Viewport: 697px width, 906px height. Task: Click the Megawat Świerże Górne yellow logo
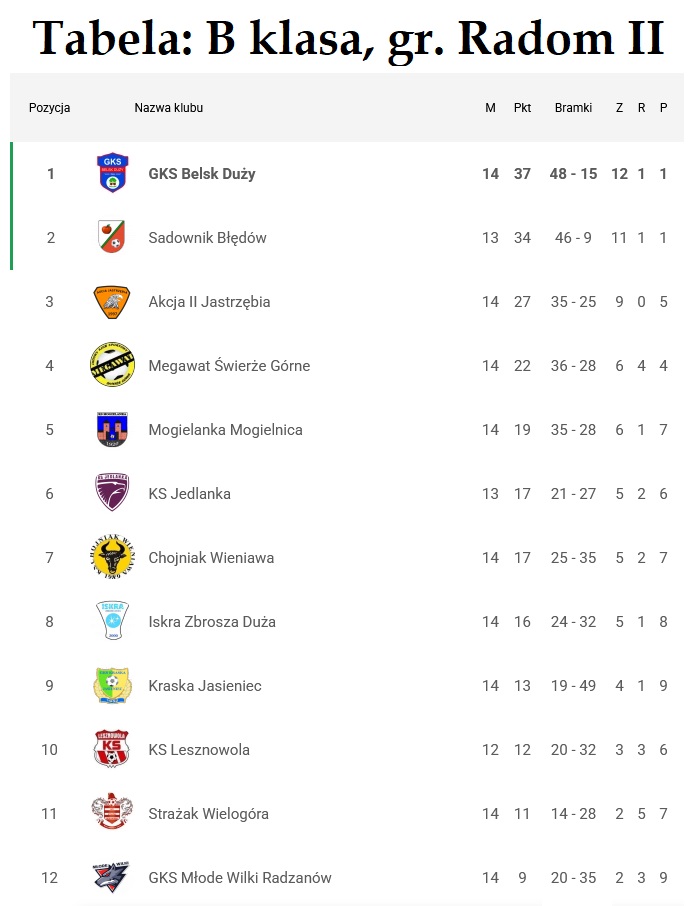pyautogui.click(x=112, y=365)
